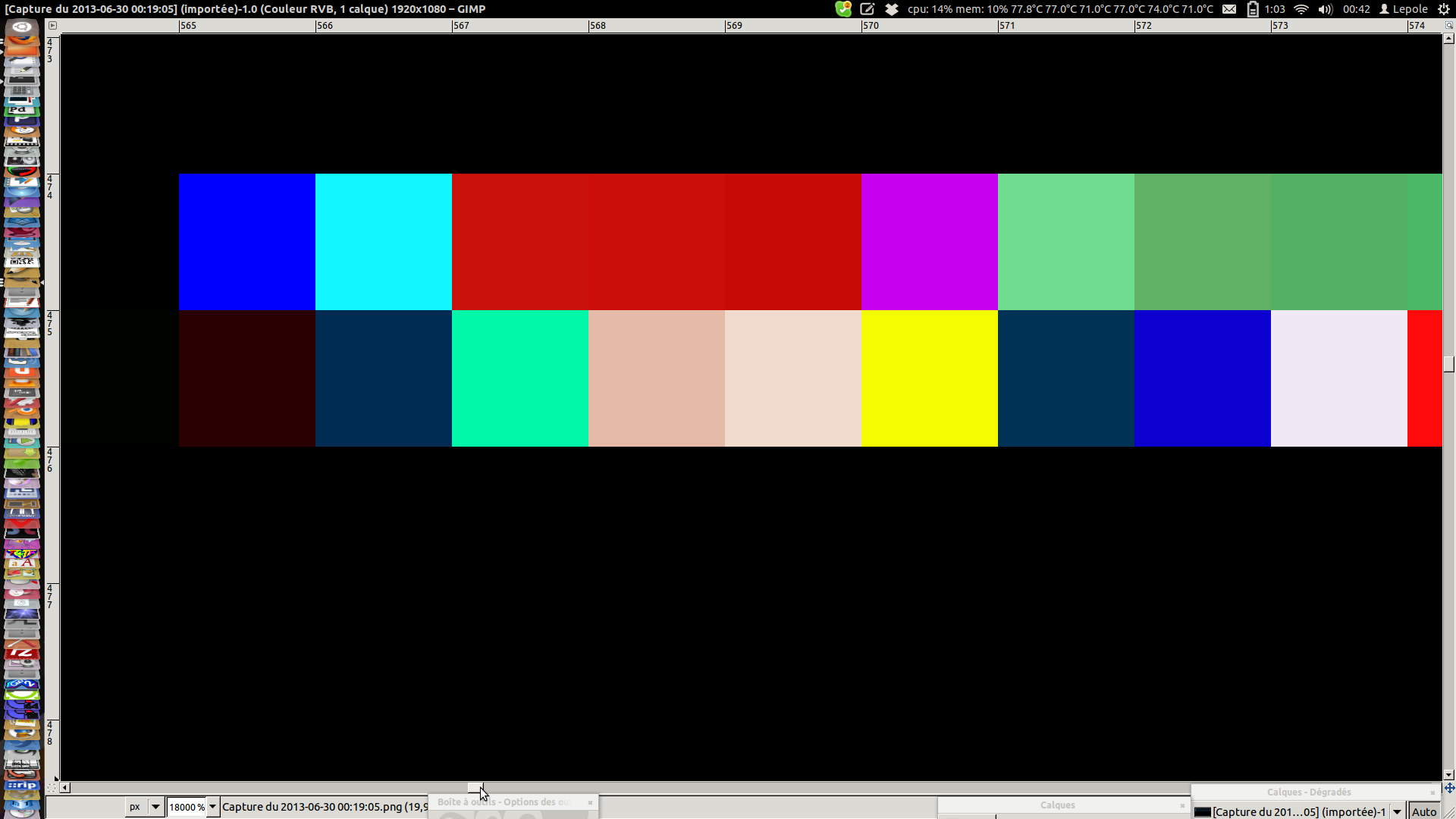The width and height of the screenshot is (1456, 819).
Task: Open the Dropbox tray indicator
Action: click(892, 9)
